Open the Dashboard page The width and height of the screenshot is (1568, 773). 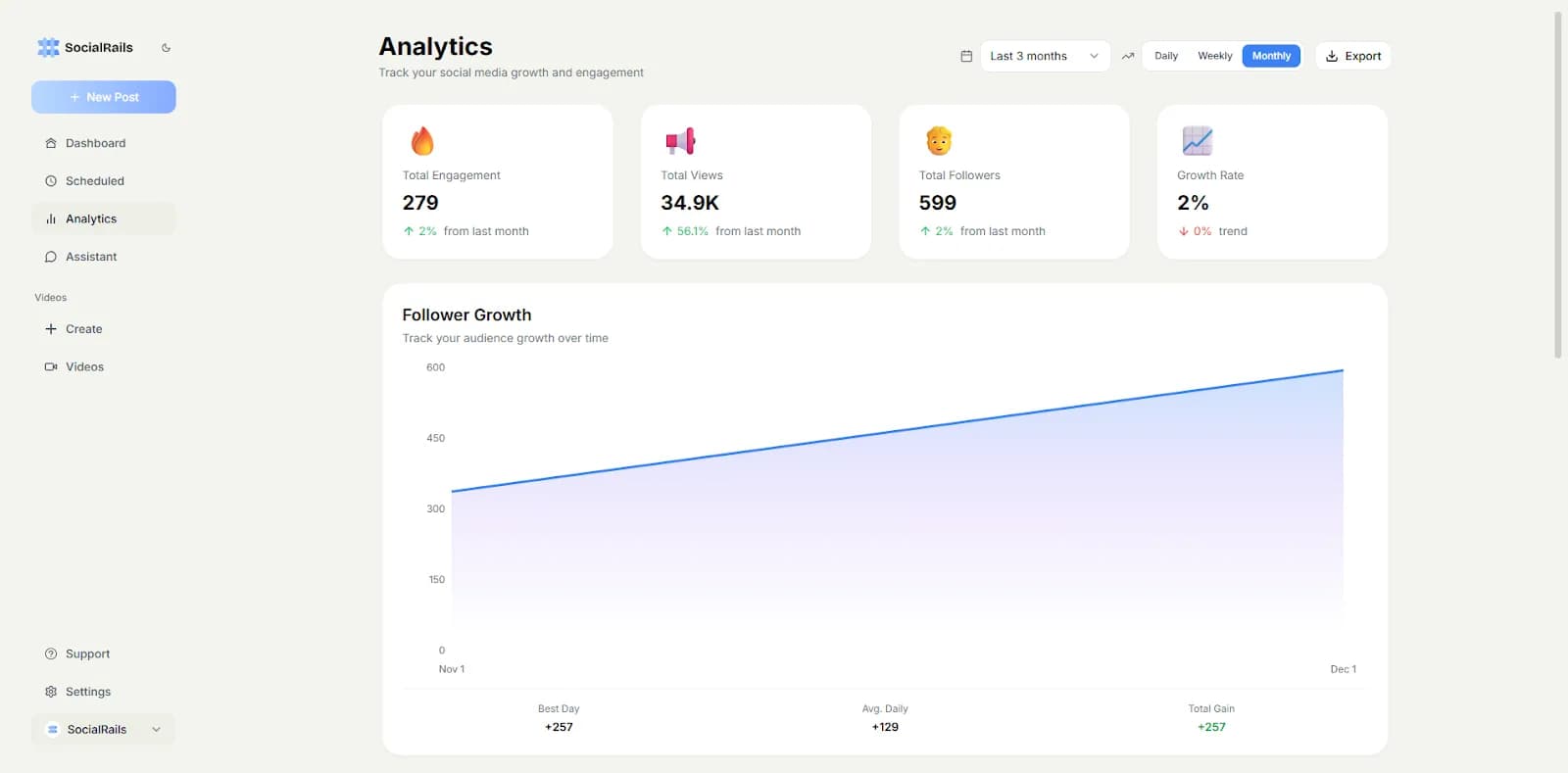tap(104, 143)
